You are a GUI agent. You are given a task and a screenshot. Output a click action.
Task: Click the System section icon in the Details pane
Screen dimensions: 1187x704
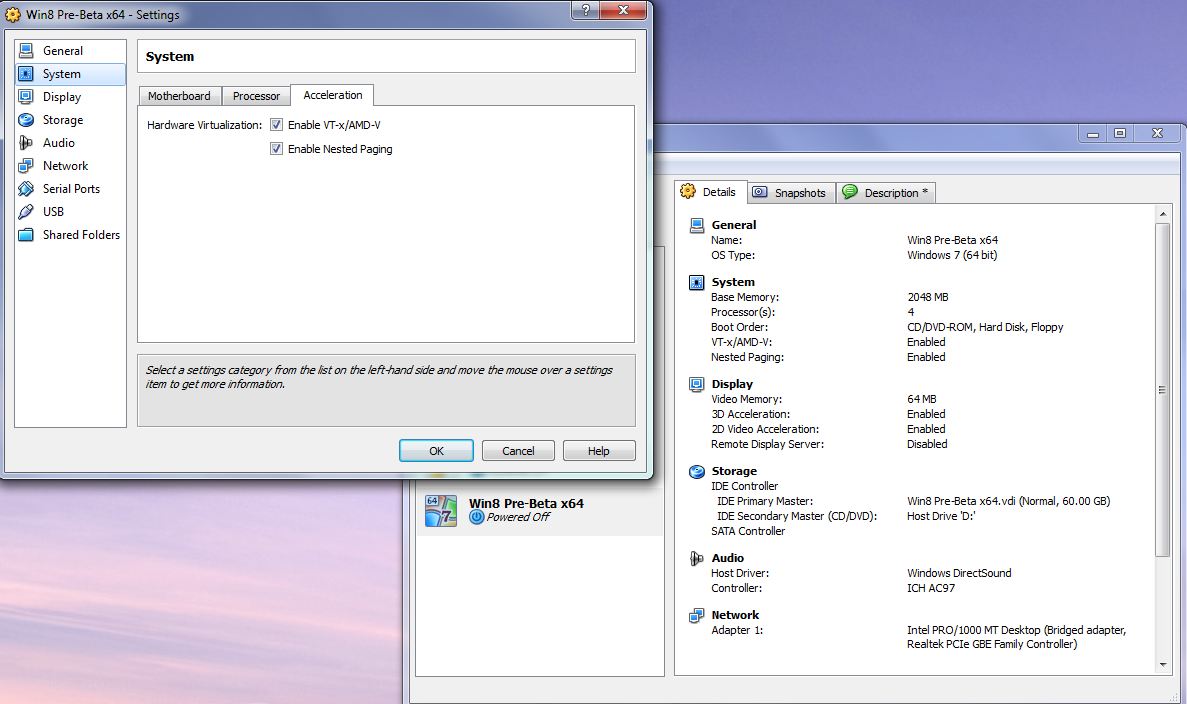pos(696,282)
